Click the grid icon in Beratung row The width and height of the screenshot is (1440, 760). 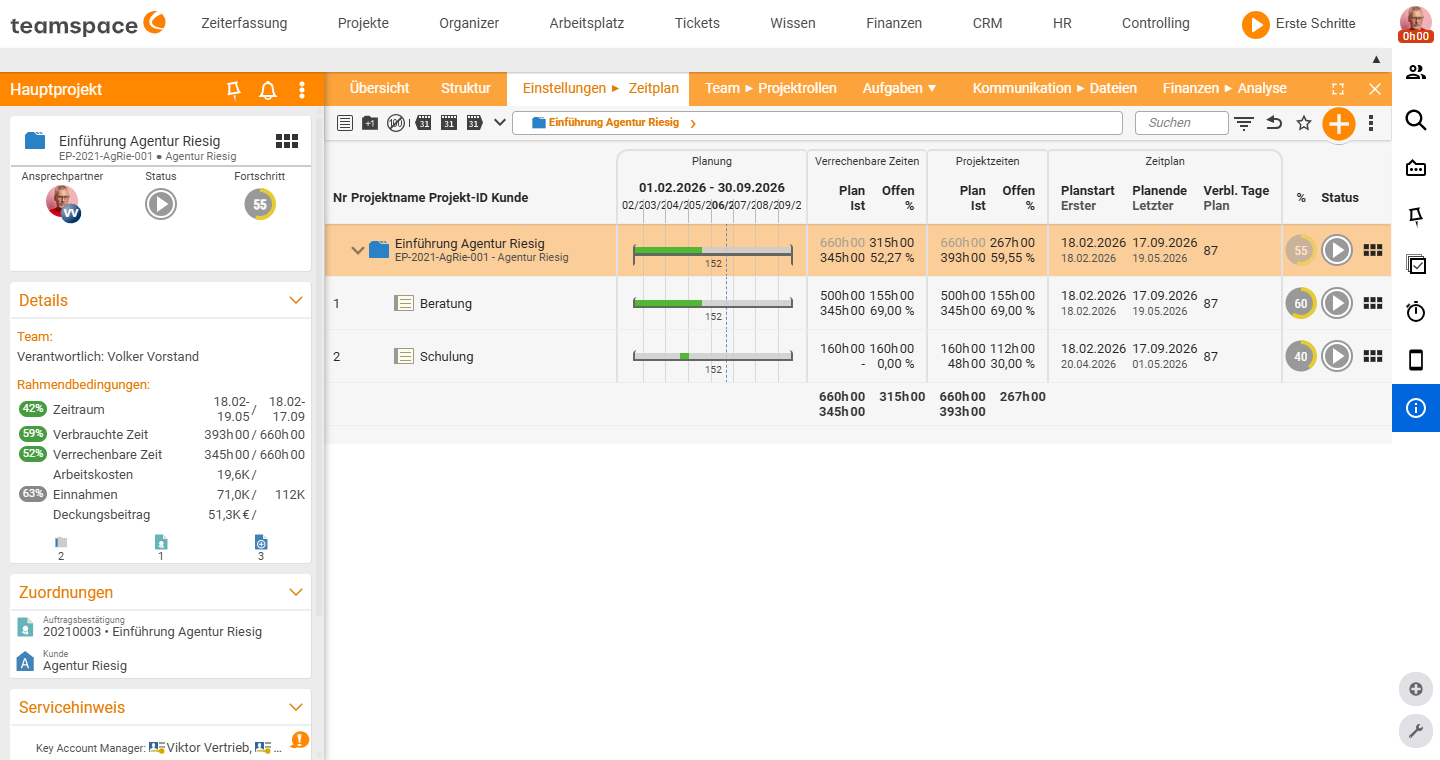tap(1373, 303)
